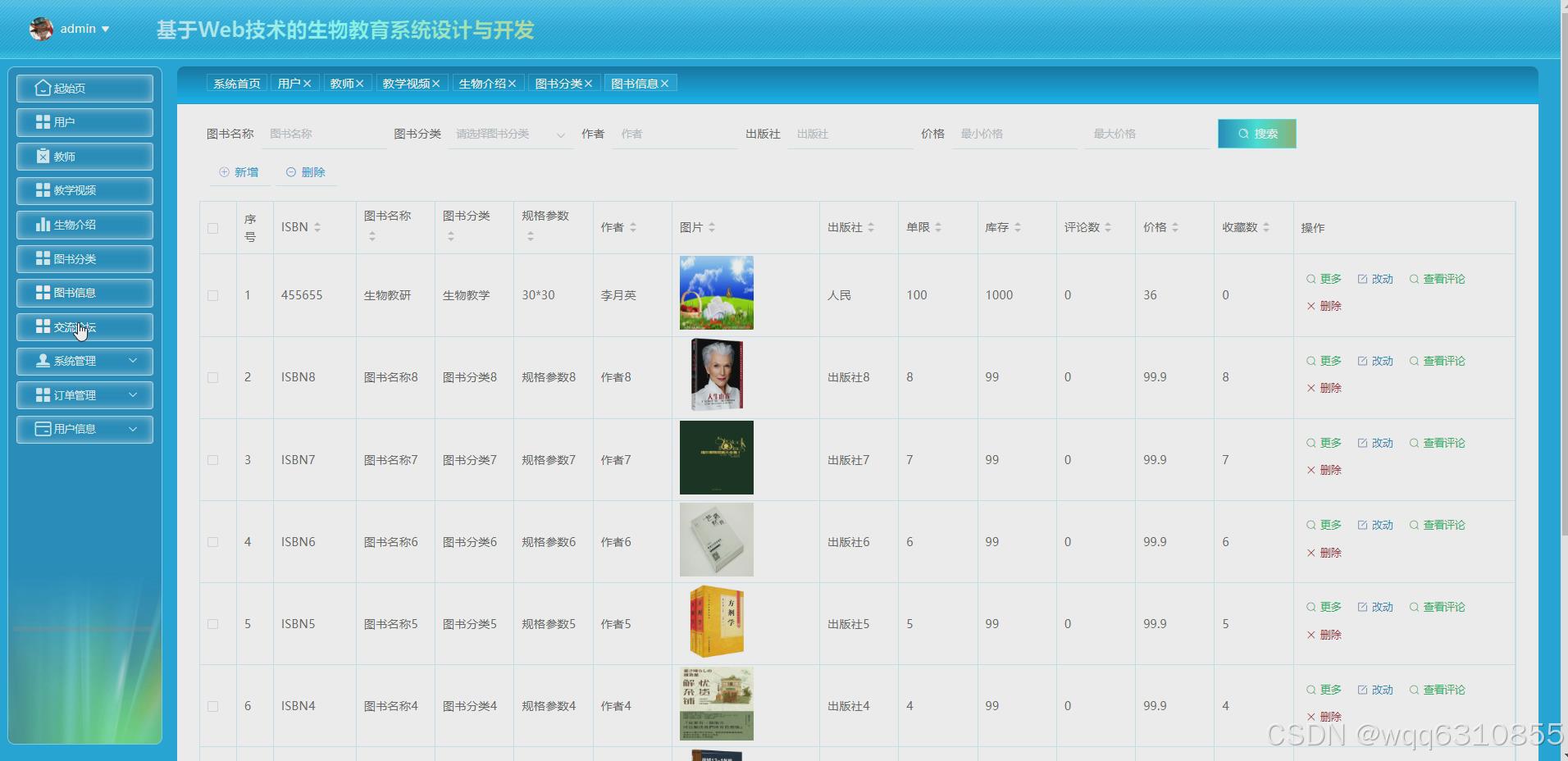Open the 图书名称8 book cover thumbnail
Screen dimensions: 1568x761
[x=718, y=375]
